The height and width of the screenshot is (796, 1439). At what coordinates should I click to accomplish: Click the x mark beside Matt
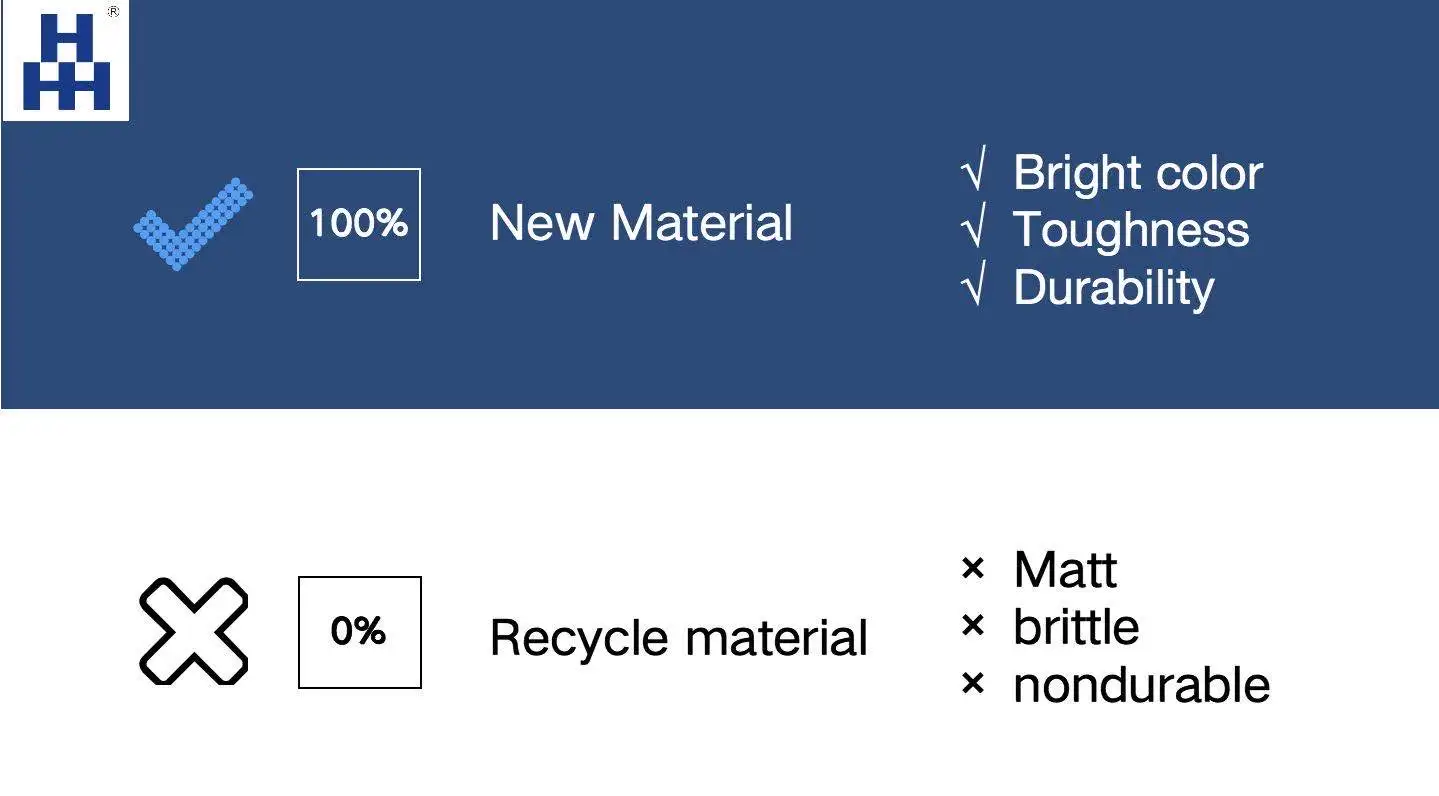(x=972, y=570)
